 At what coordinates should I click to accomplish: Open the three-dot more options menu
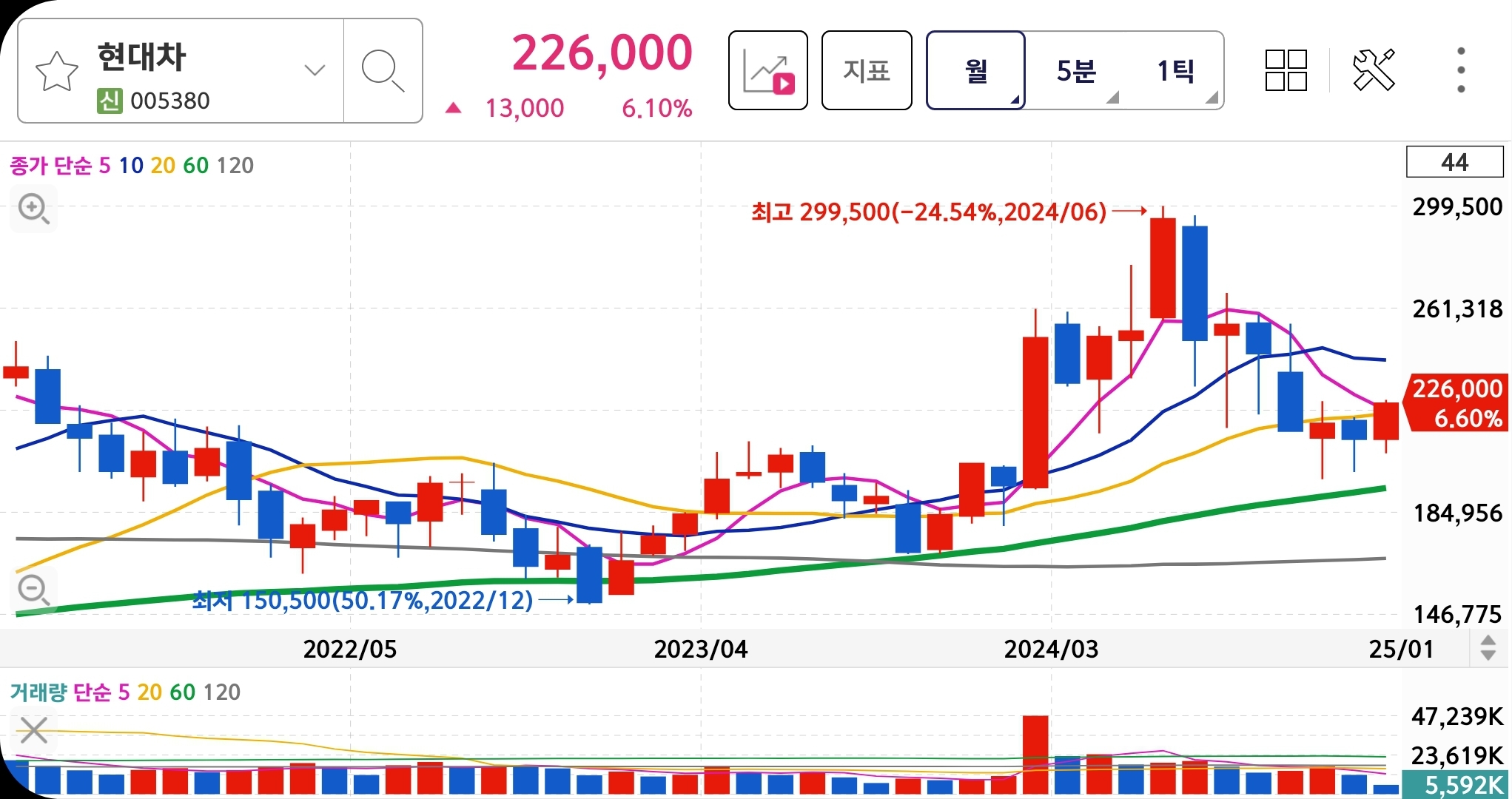tap(1461, 70)
